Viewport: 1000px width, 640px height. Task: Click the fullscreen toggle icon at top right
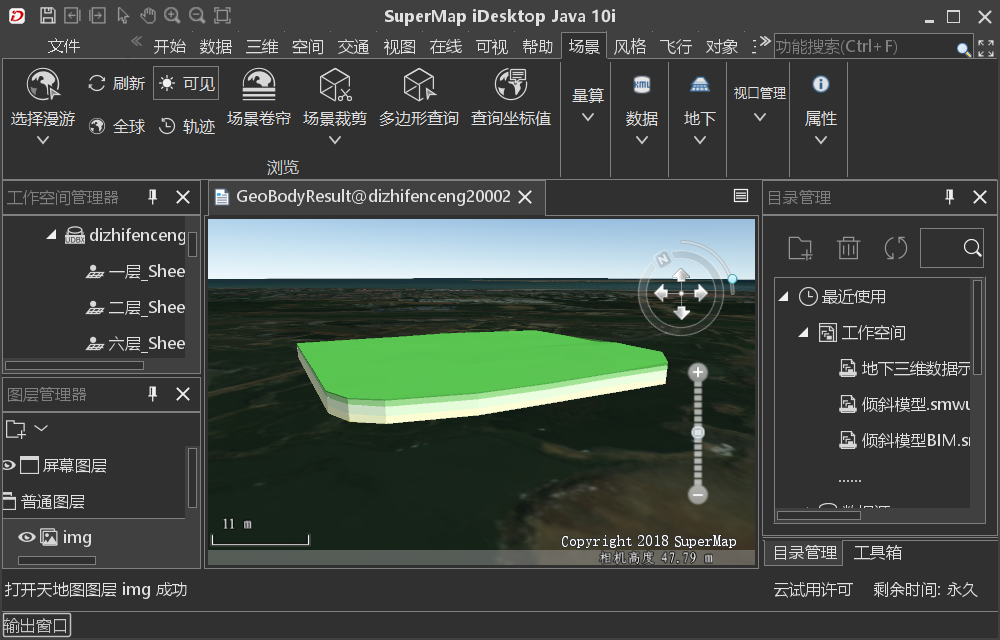click(x=986, y=48)
